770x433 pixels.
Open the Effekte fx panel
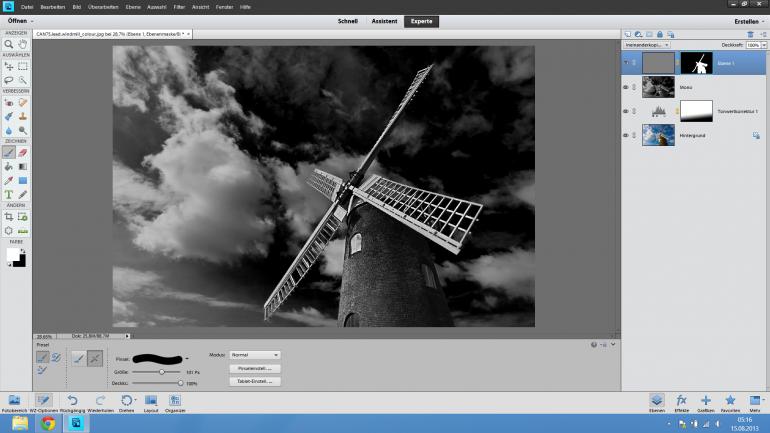[681, 403]
